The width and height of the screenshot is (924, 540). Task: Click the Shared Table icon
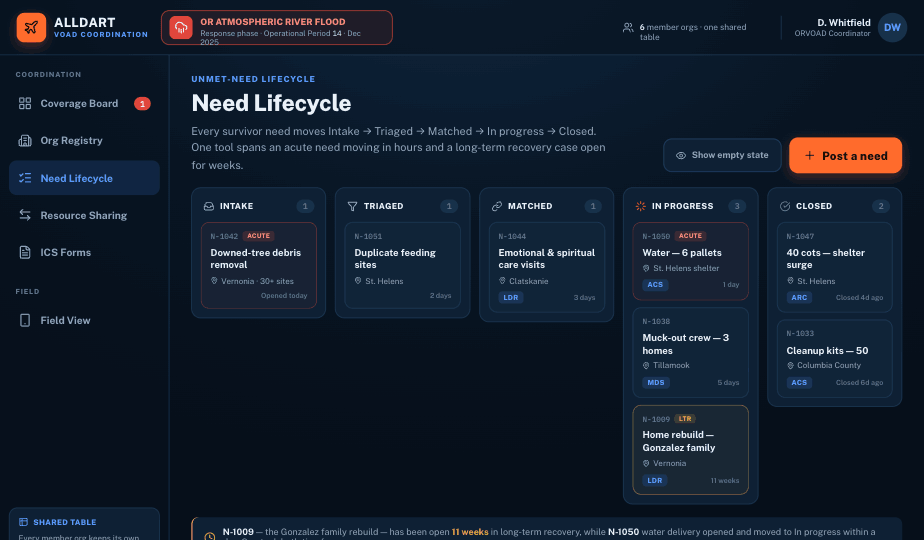(x=24, y=522)
